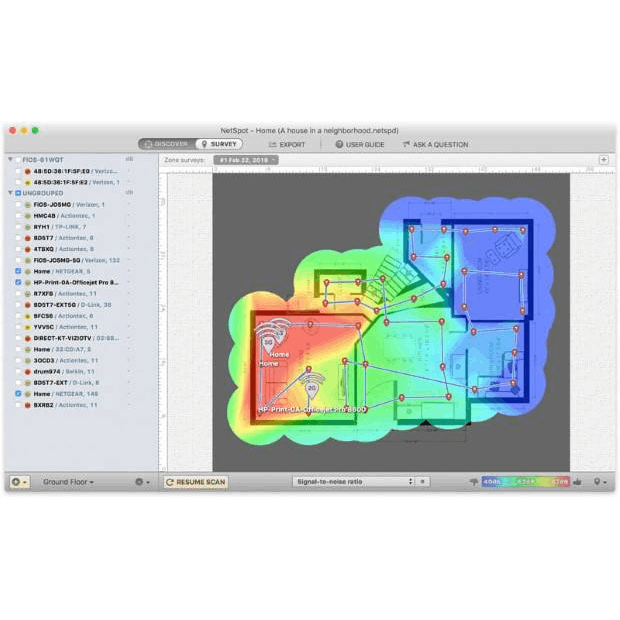Click the signal icon of the R7XFB network
The width and height of the screenshot is (620, 620).
tap(28, 294)
